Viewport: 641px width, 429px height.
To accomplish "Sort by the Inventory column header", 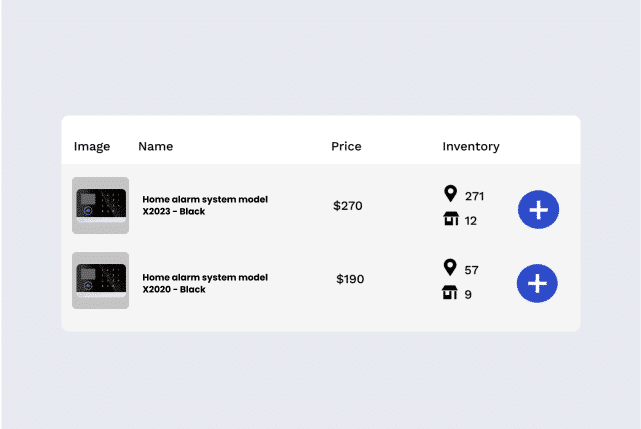I will 471,146.
